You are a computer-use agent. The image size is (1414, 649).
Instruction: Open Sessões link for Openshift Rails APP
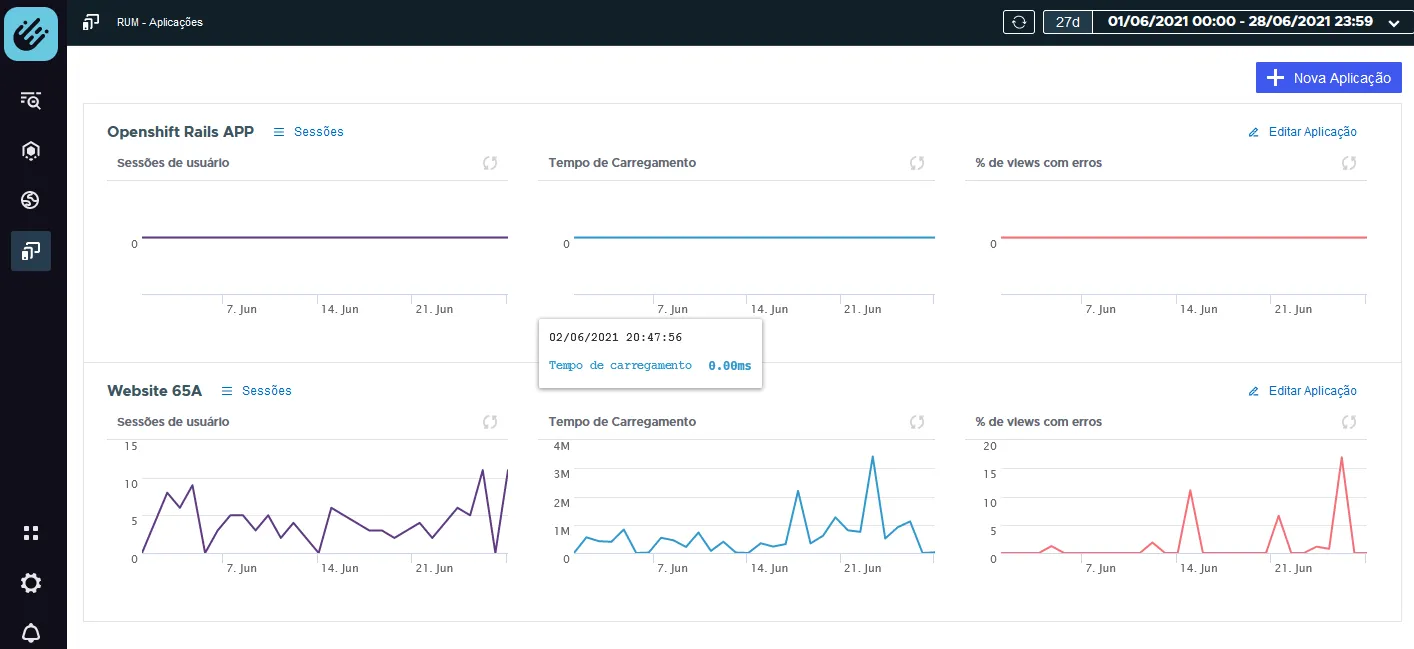point(309,132)
